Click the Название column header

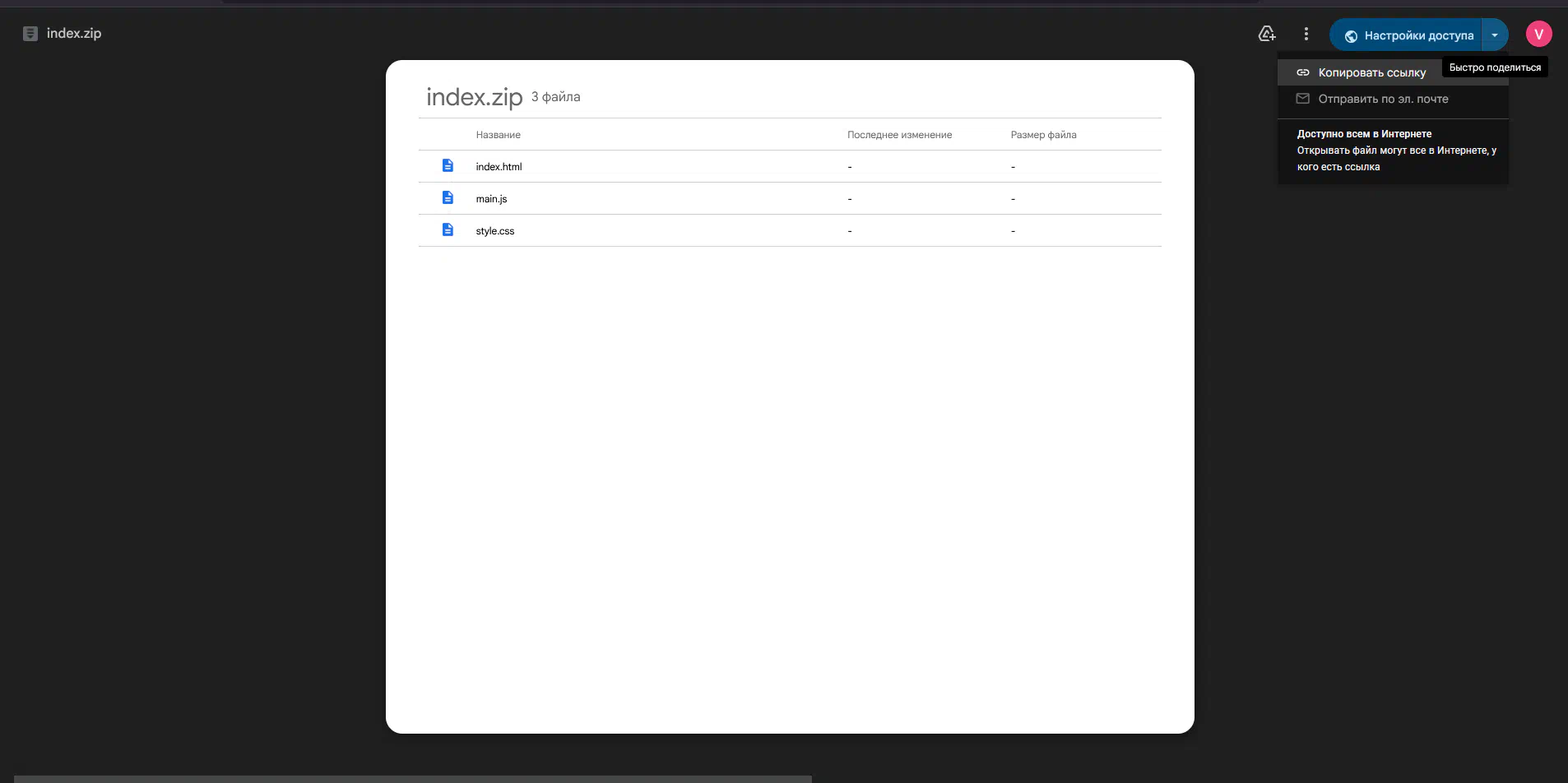[498, 135]
